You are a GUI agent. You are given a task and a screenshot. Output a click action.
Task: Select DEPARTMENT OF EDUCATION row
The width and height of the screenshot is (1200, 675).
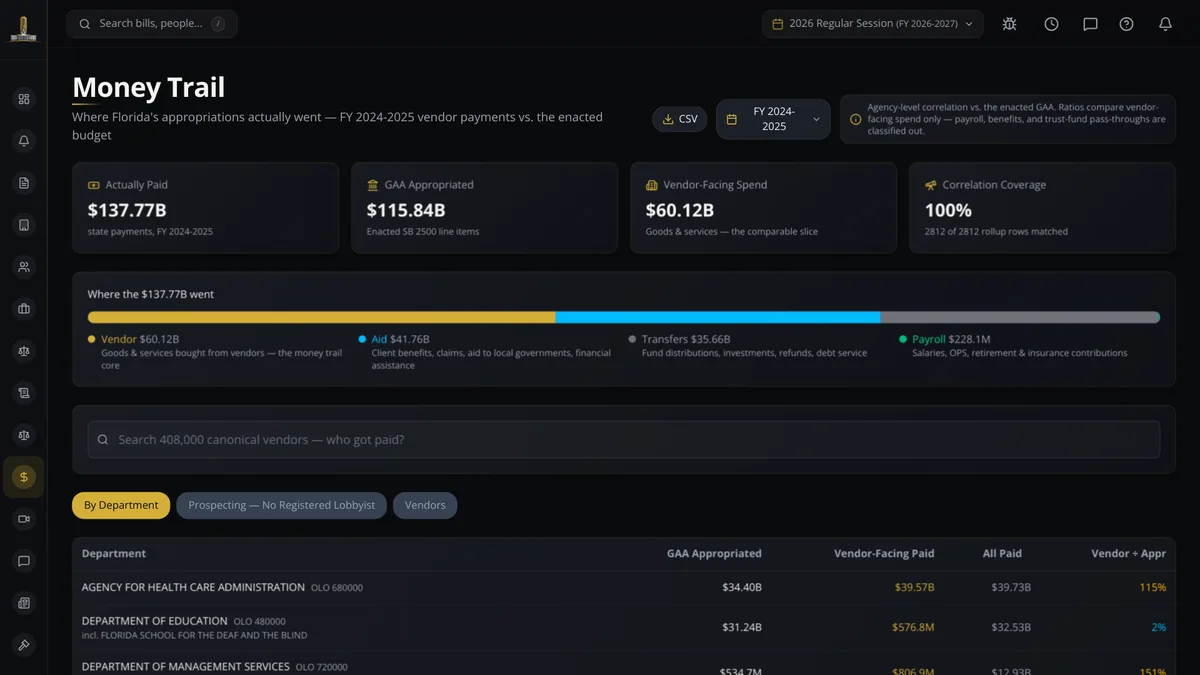[x=624, y=628]
